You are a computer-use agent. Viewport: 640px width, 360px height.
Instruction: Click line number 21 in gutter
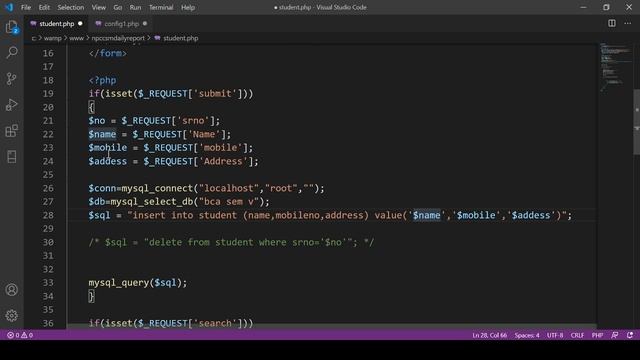click(x=48, y=120)
